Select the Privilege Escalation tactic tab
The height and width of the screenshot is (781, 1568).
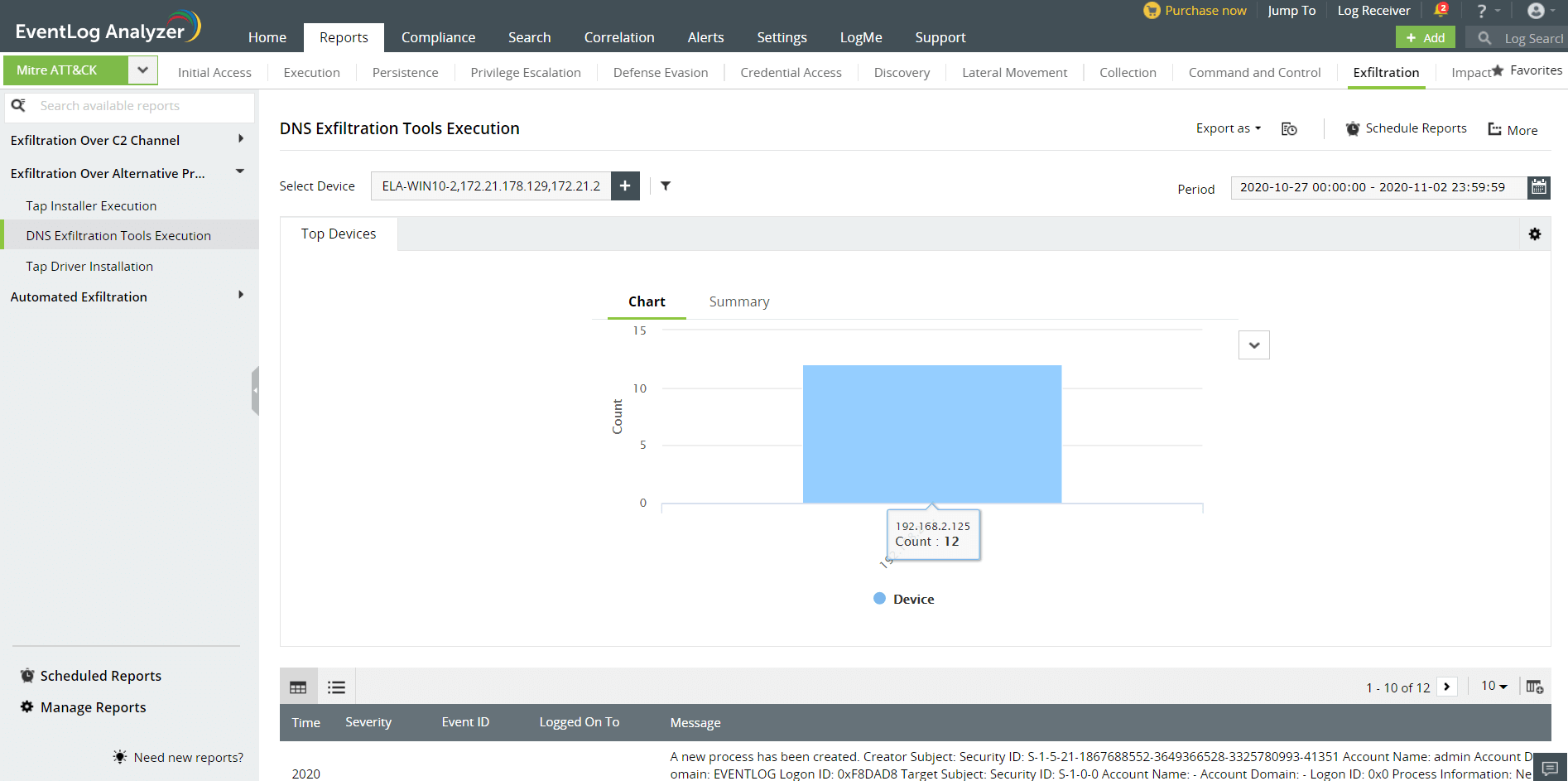tap(526, 72)
